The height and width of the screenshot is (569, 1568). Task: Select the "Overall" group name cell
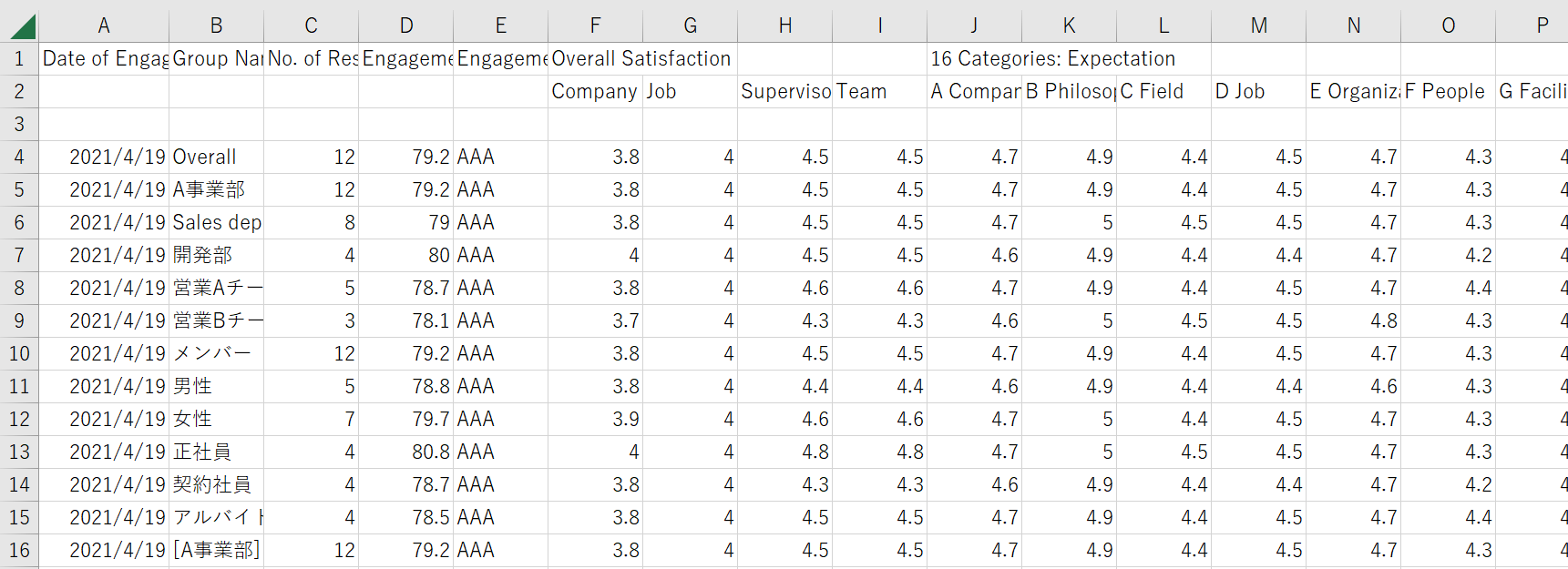(x=216, y=157)
